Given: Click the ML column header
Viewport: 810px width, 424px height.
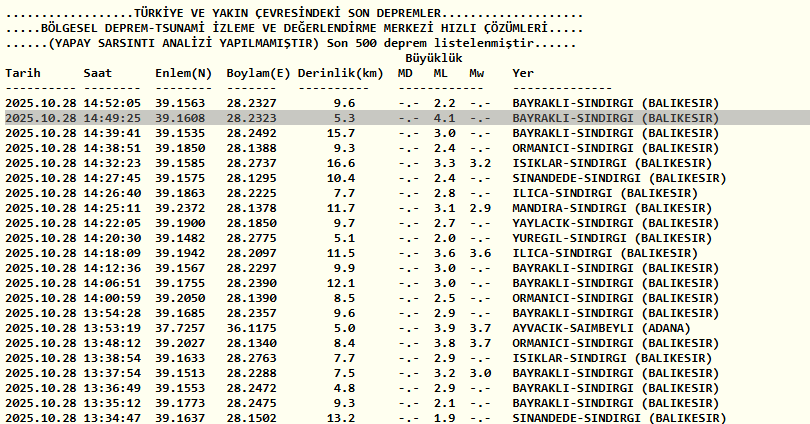Looking at the screenshot, I should (440, 73).
